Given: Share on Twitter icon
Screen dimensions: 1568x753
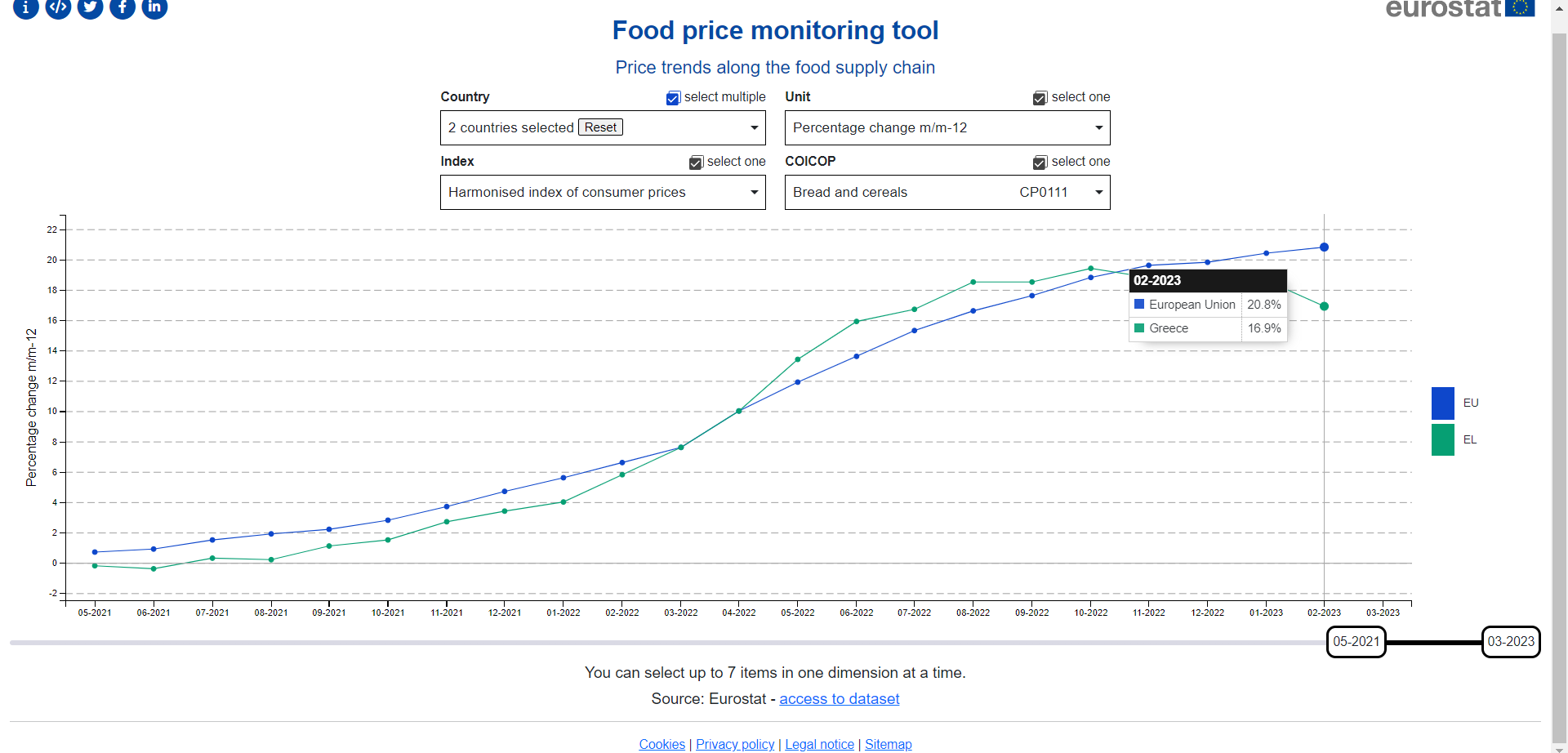Looking at the screenshot, I should tap(90, 7).
